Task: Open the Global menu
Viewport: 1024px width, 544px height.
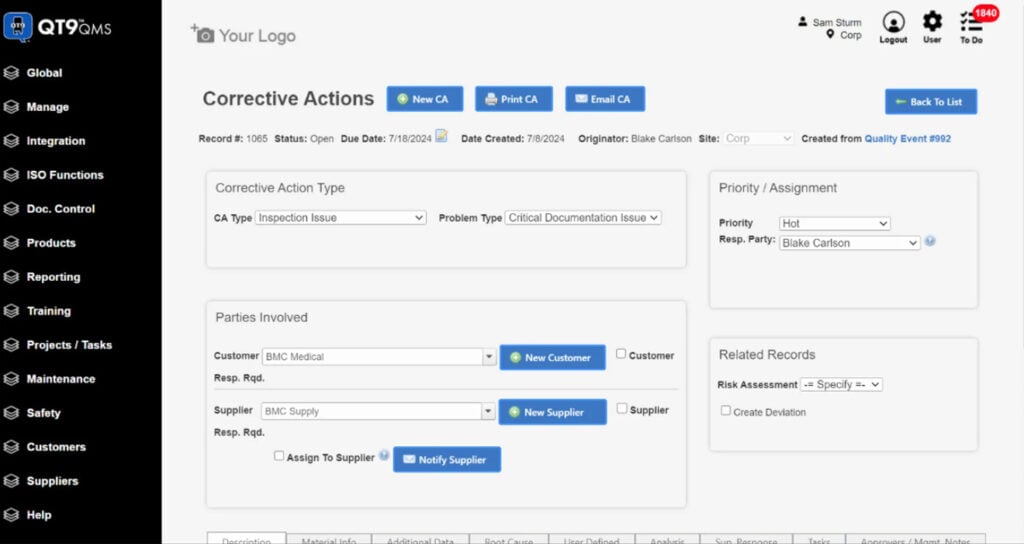Action: coord(44,72)
